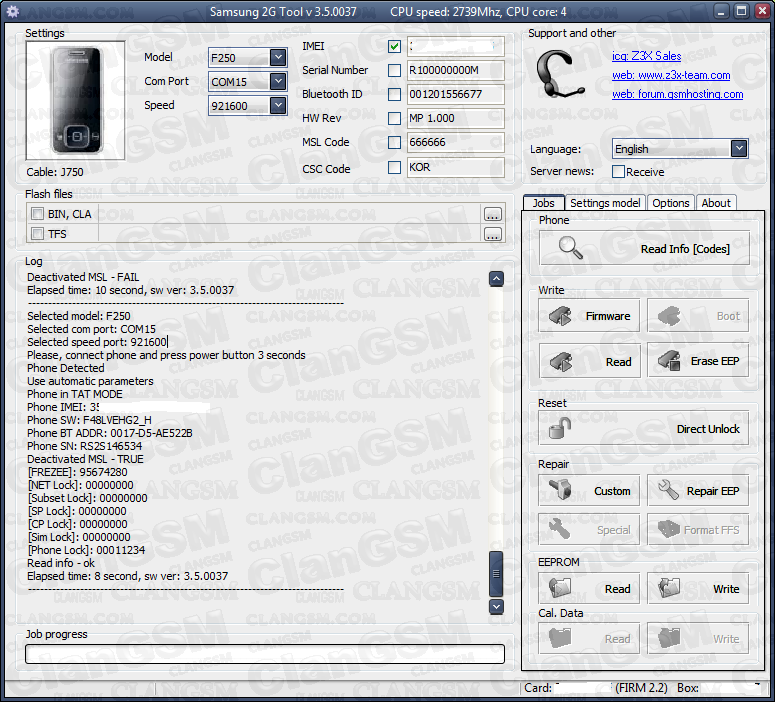Click the Firmware write icon
The width and height of the screenshot is (775, 702).
[560, 315]
